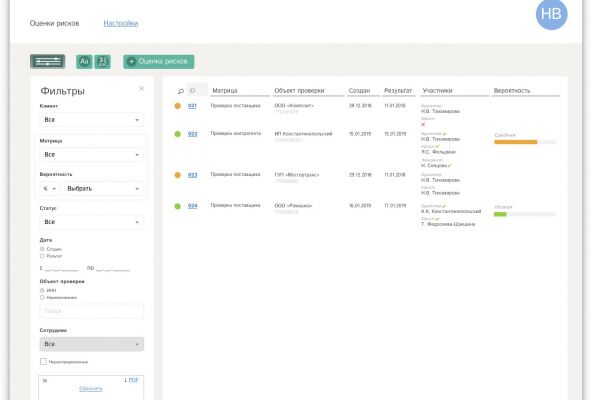Viewport: 591px width, 400px height.
Task: Open the HB user avatar
Action: point(551,14)
